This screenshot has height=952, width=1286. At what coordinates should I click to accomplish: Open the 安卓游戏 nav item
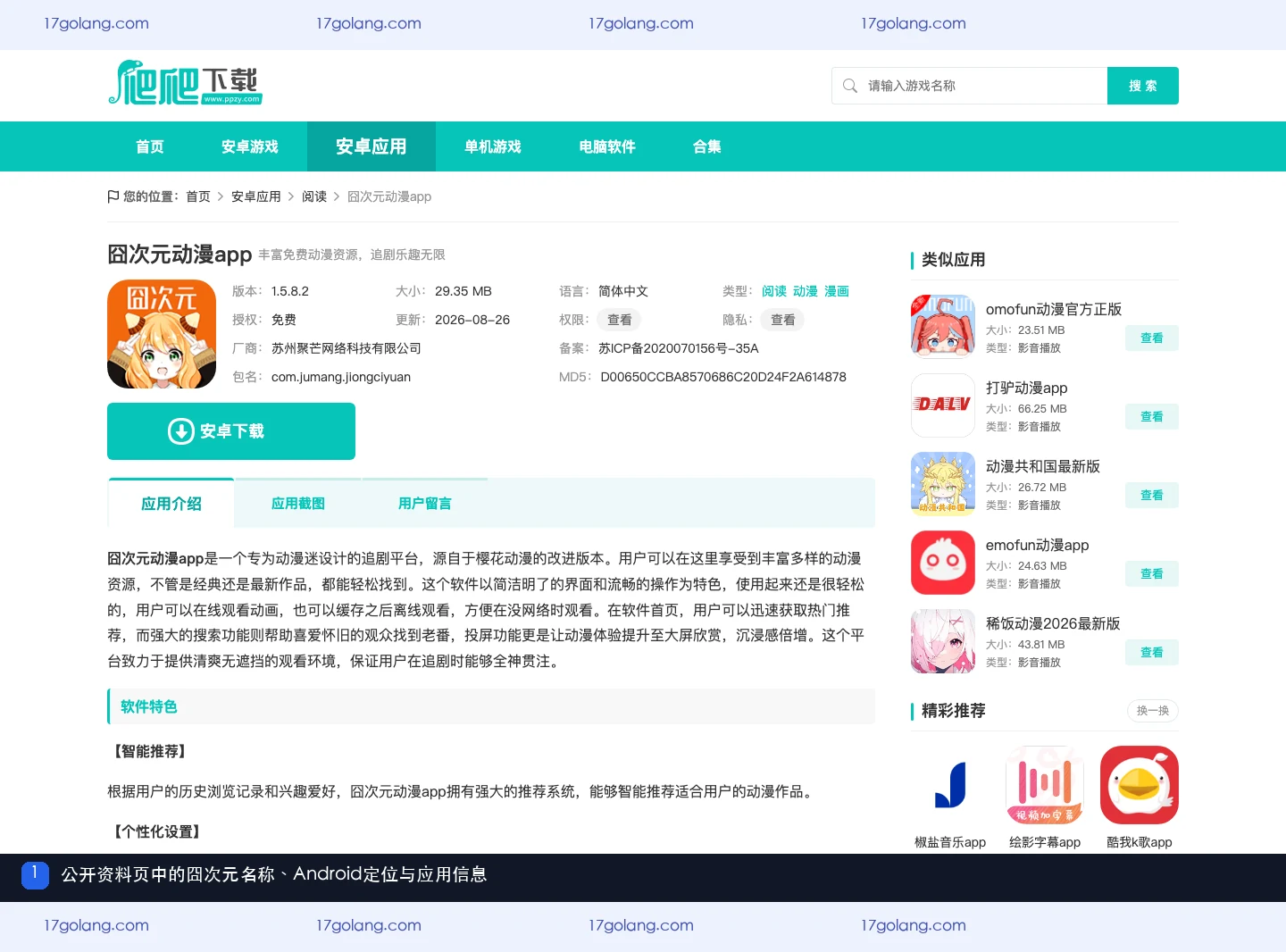(x=250, y=146)
